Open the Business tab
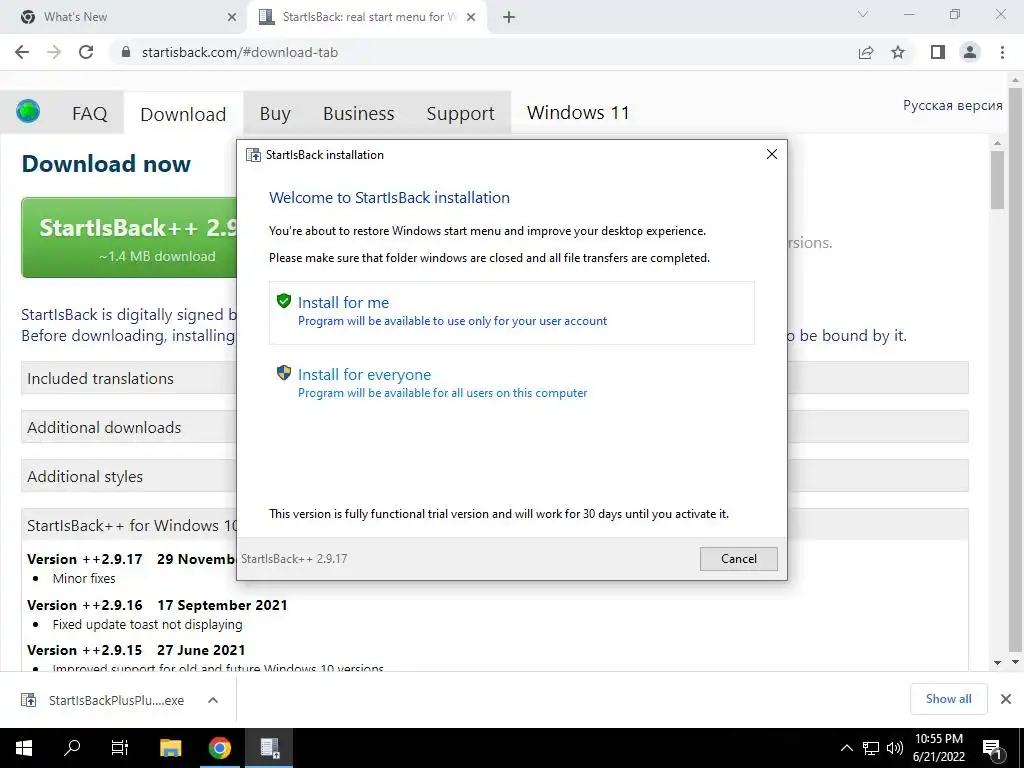This screenshot has width=1024, height=768. pos(359,114)
